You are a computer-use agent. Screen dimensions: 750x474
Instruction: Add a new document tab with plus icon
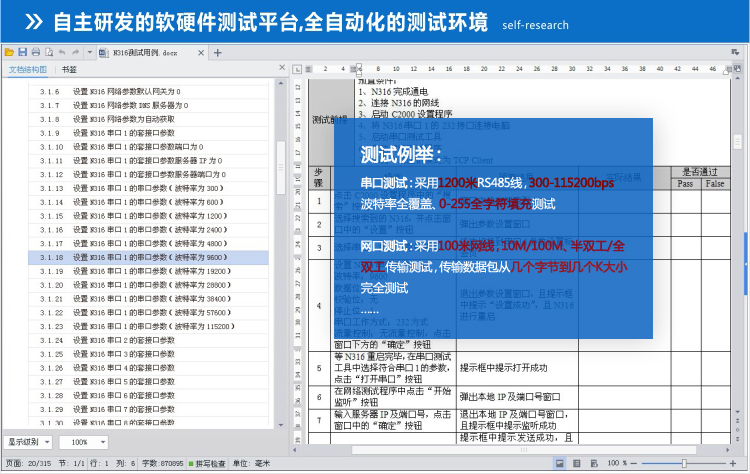click(218, 52)
